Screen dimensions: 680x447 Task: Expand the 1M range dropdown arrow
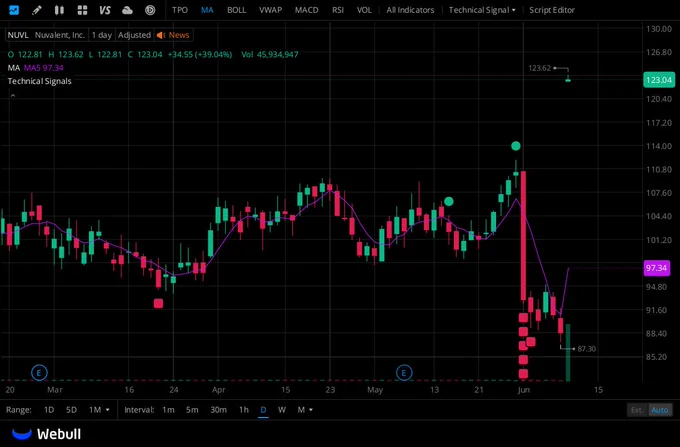(108, 410)
